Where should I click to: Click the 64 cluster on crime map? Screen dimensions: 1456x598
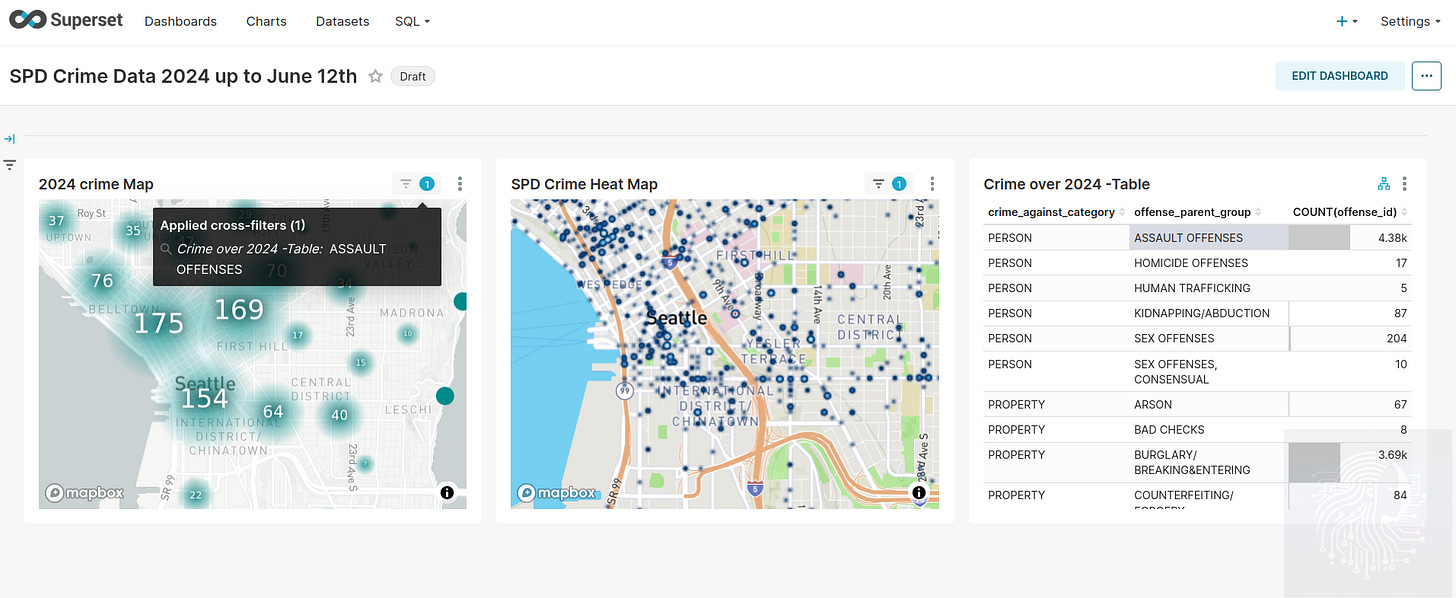pyautogui.click(x=273, y=411)
